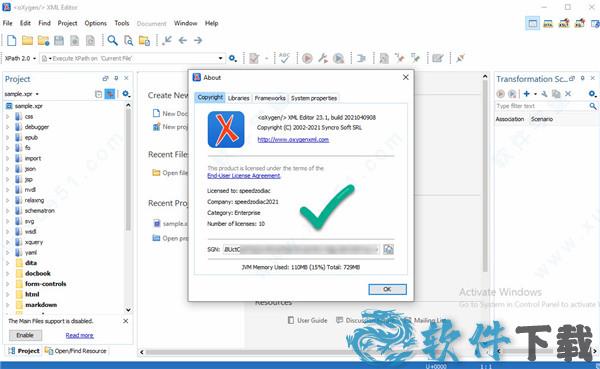This screenshot has height=369, width=600.
Task: Select the Open/Find Resource bottom tab
Action: pos(76,351)
